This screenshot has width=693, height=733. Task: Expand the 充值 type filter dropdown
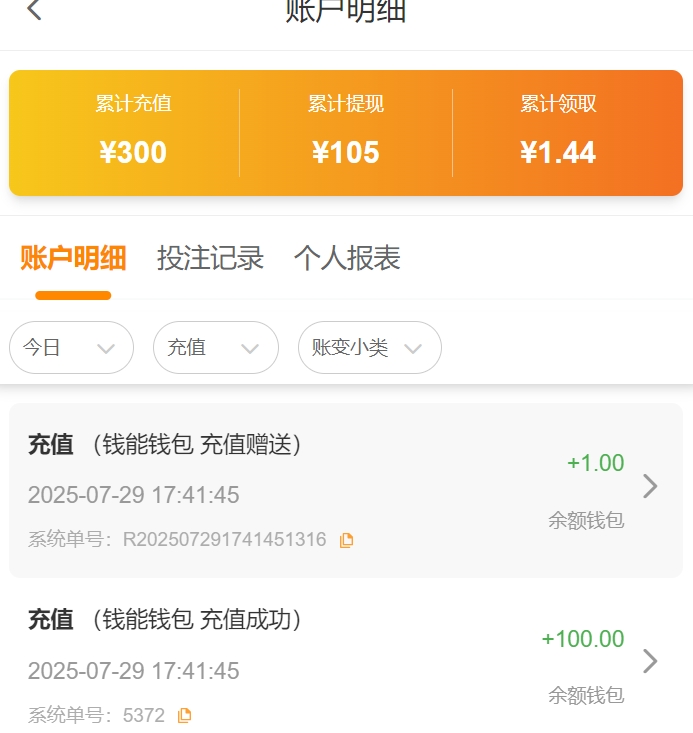click(x=215, y=348)
